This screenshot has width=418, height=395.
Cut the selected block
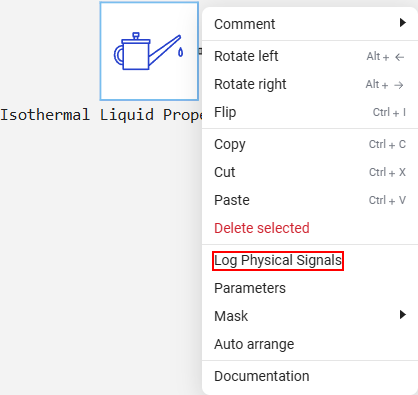(x=310, y=172)
